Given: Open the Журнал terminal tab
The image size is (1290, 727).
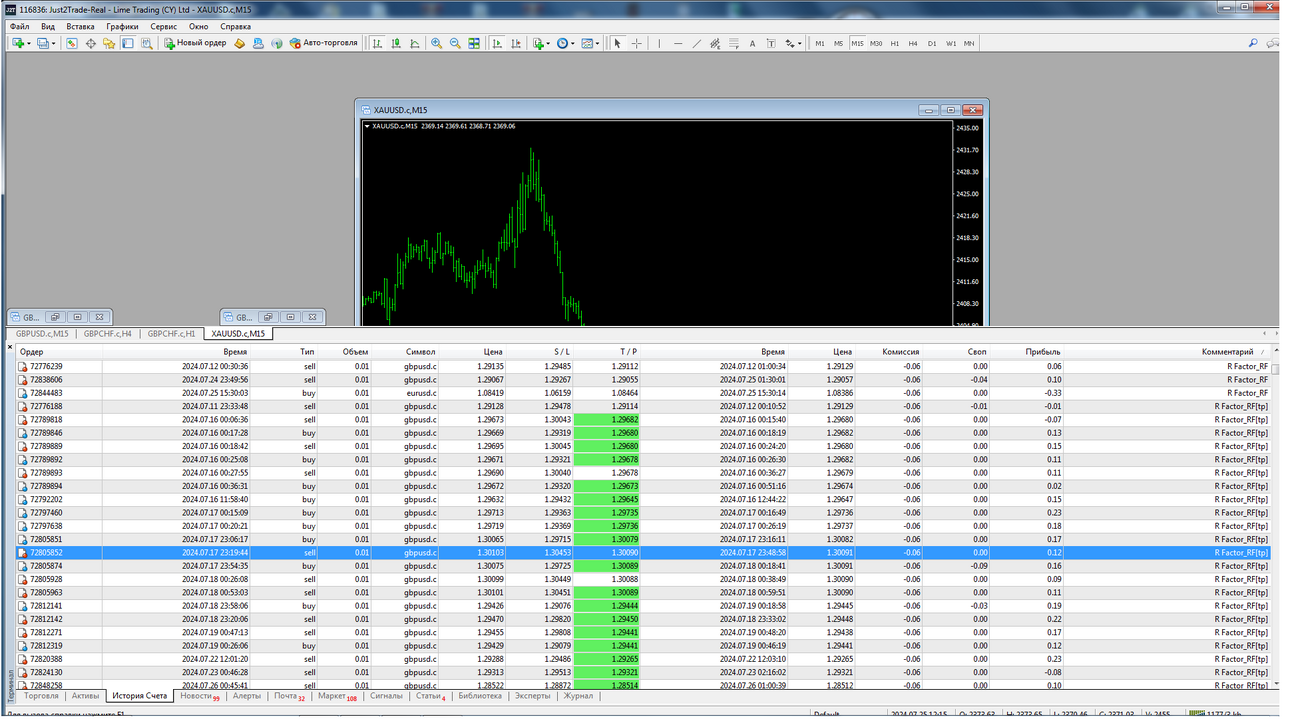Looking at the screenshot, I should point(578,696).
